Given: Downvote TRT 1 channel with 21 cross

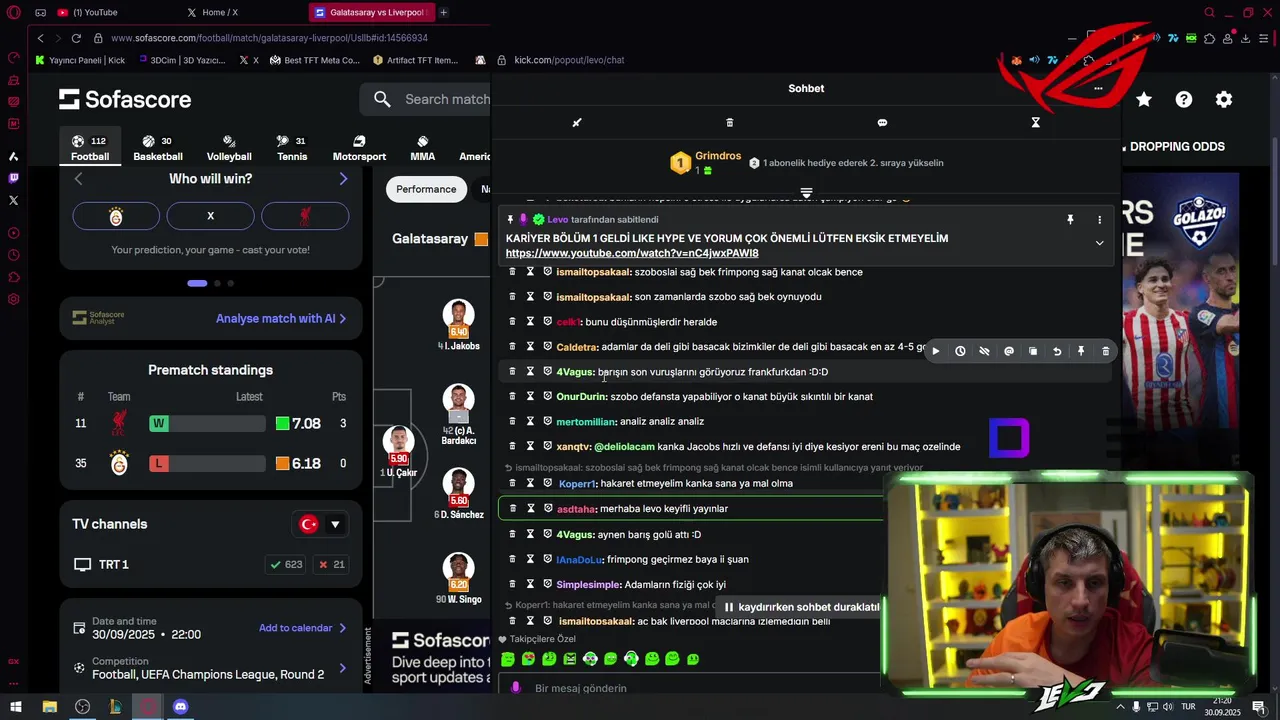Looking at the screenshot, I should tap(331, 565).
